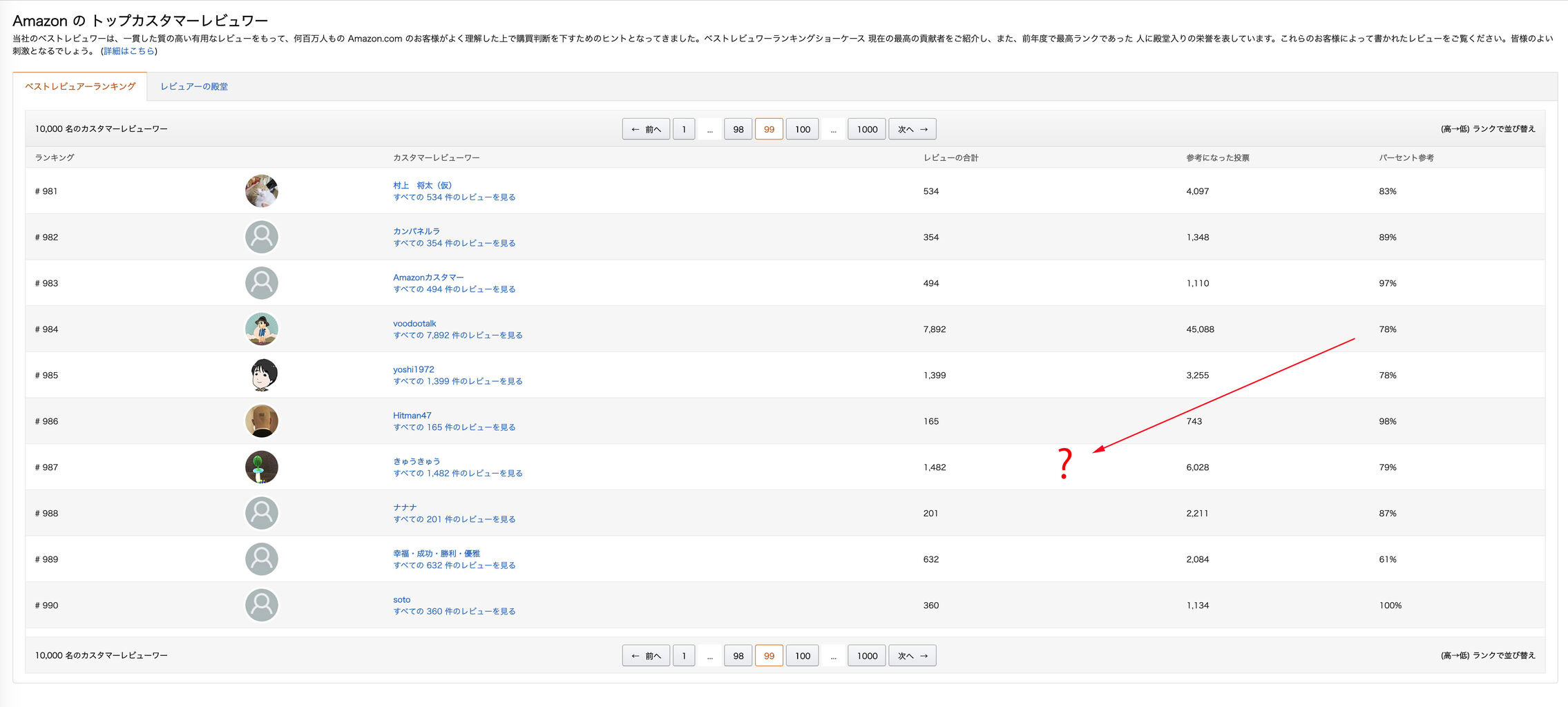The height and width of the screenshot is (707, 1568).
Task: Click the レビューの合計 column header
Action: coord(951,157)
